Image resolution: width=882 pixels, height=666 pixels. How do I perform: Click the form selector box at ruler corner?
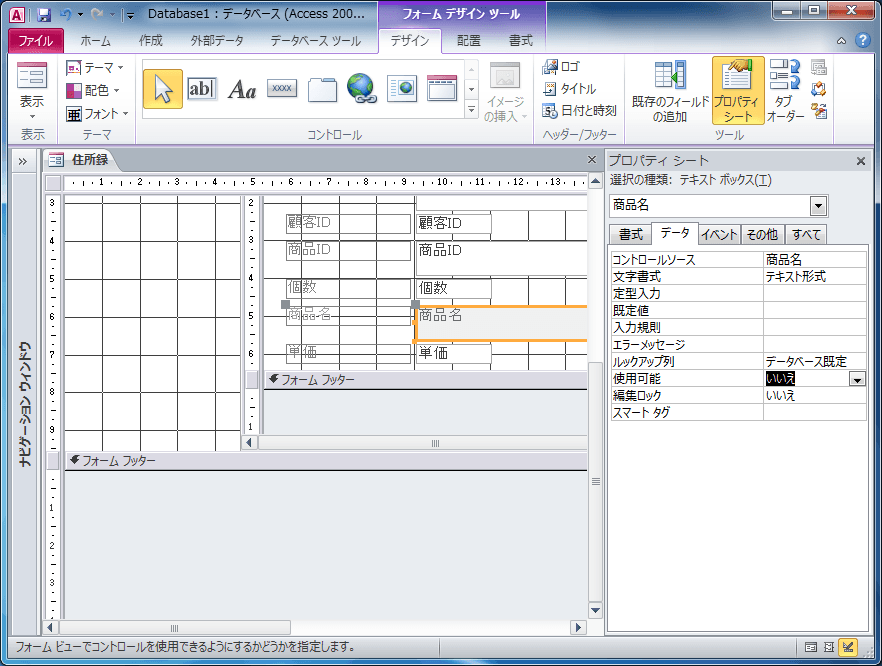(53, 183)
